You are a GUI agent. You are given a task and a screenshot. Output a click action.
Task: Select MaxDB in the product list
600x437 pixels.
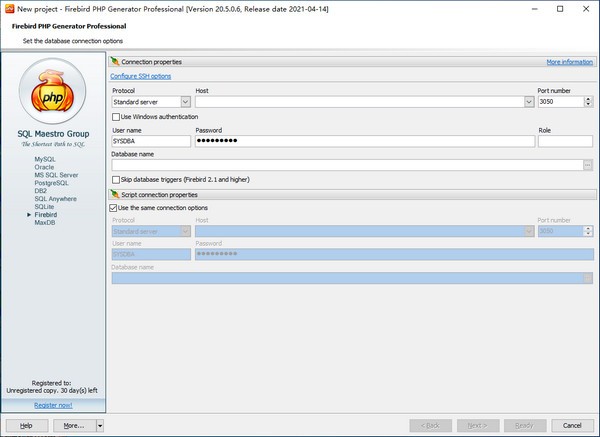point(45,223)
